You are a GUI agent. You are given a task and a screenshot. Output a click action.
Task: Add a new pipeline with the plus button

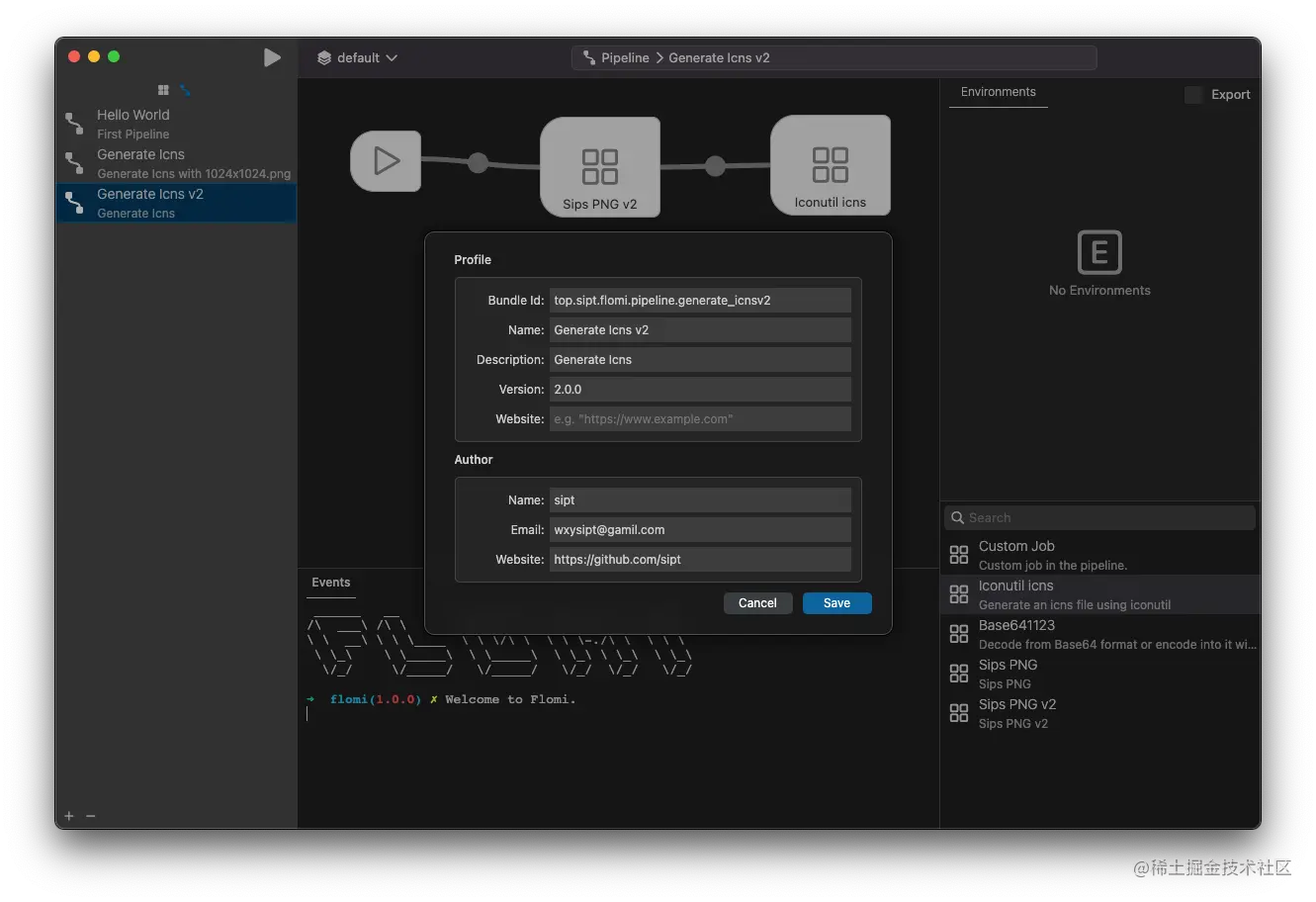[x=69, y=816]
